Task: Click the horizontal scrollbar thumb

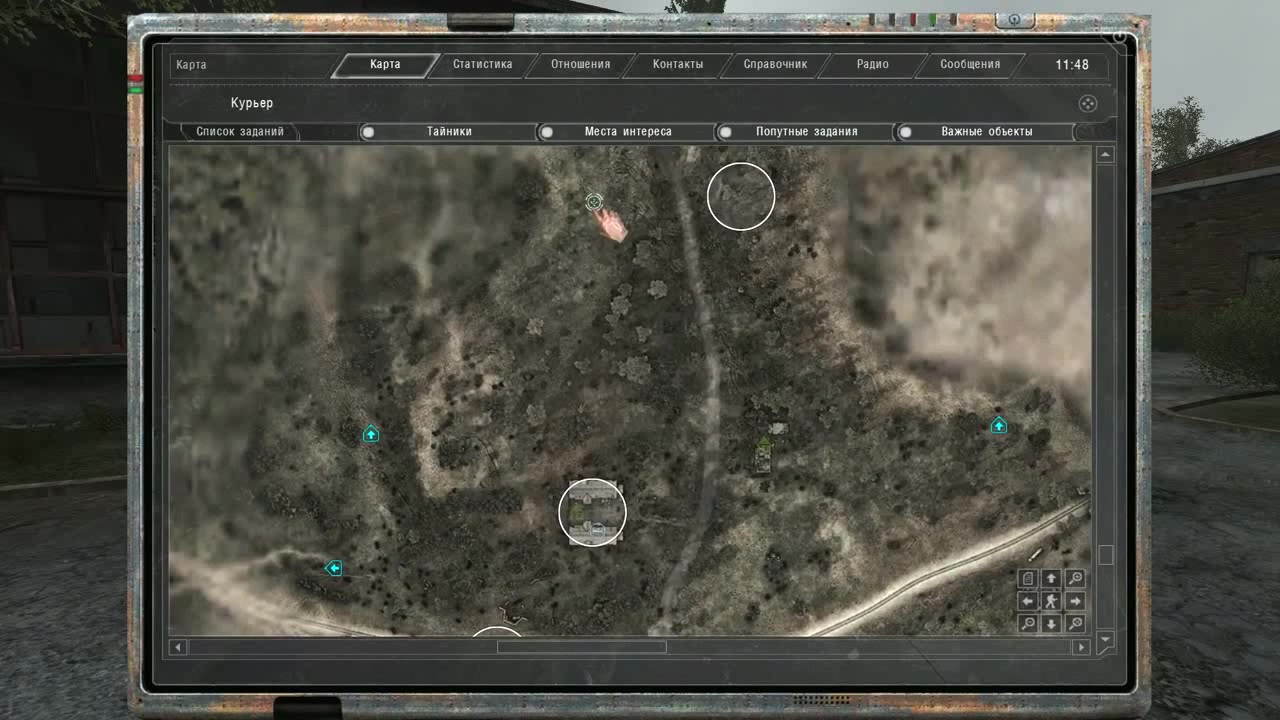Action: 582,647
